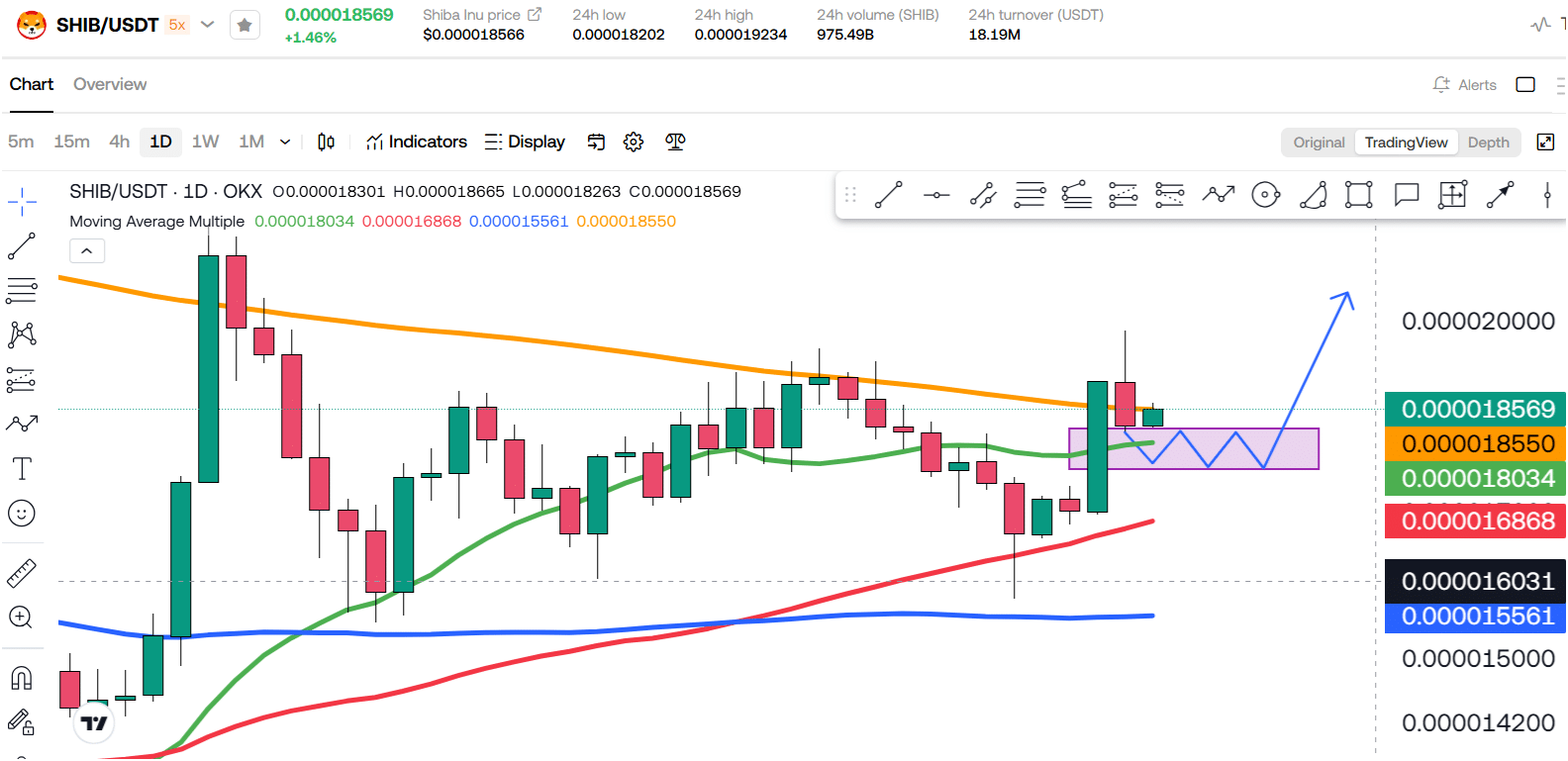Click the balance scale icon

pos(675,142)
